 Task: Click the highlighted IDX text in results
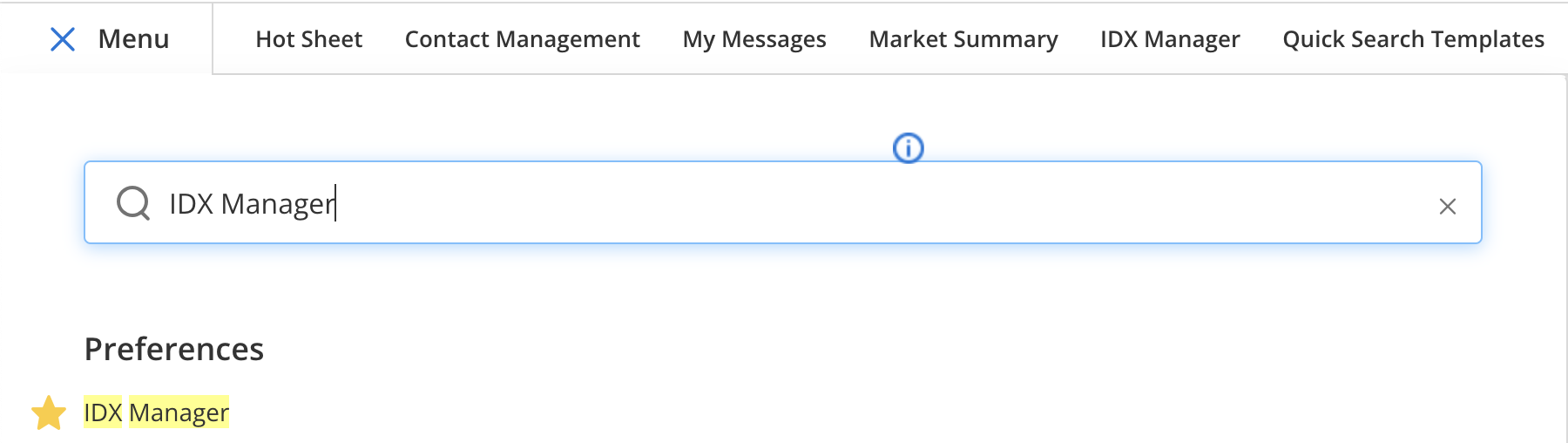pos(103,412)
